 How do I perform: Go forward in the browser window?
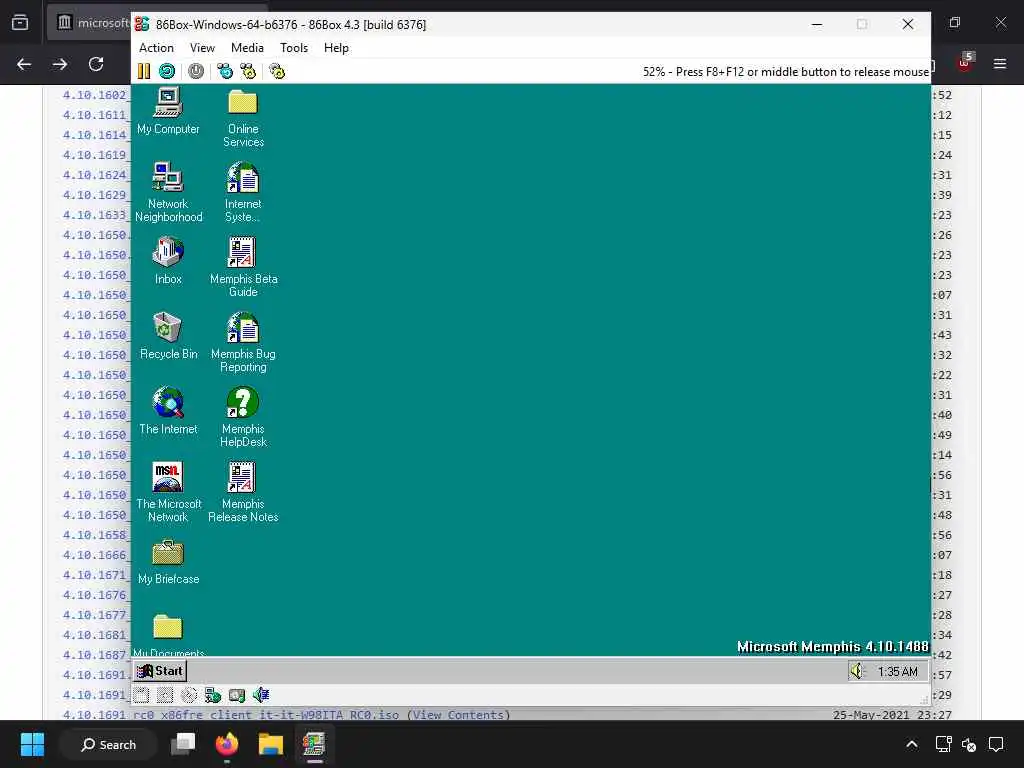(x=60, y=64)
